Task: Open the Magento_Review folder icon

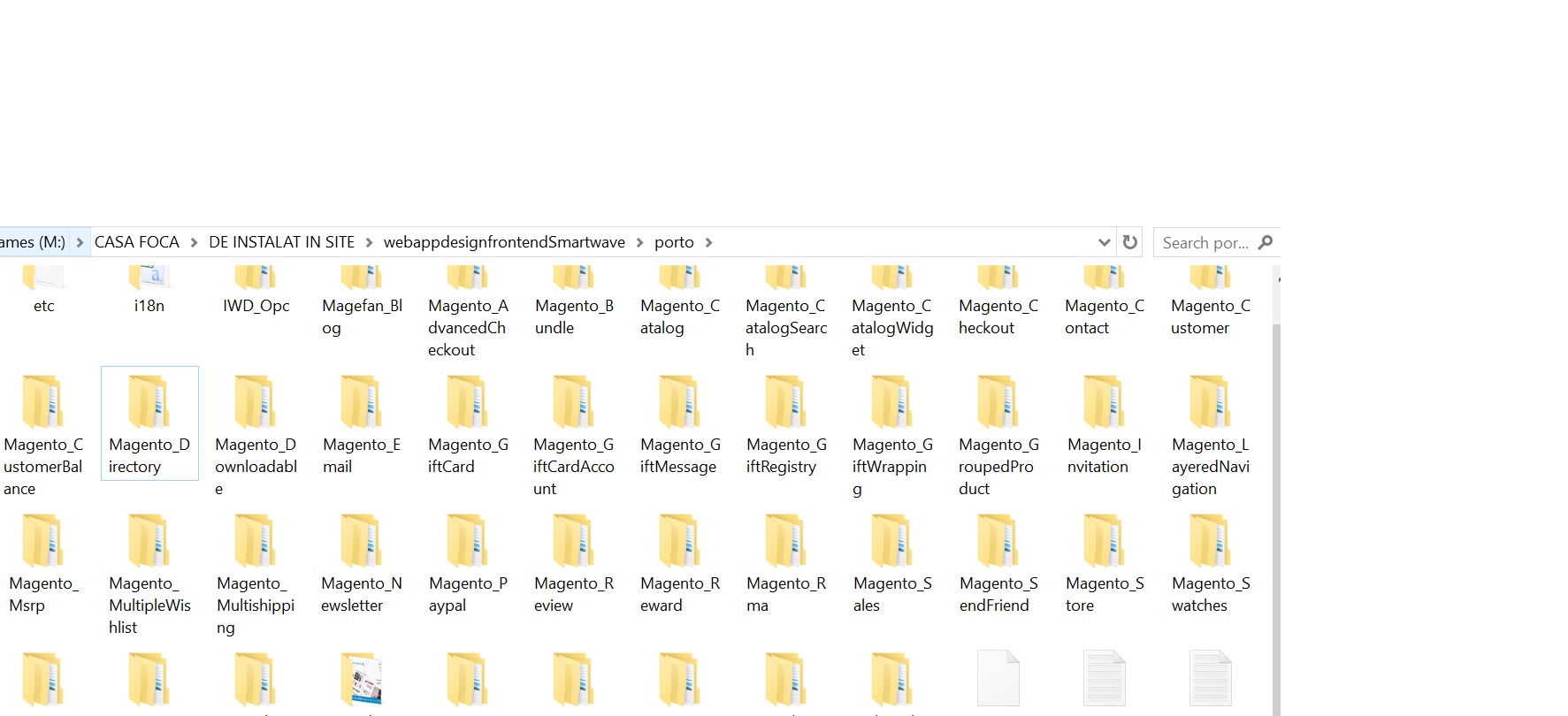Action: pyautogui.click(x=573, y=540)
